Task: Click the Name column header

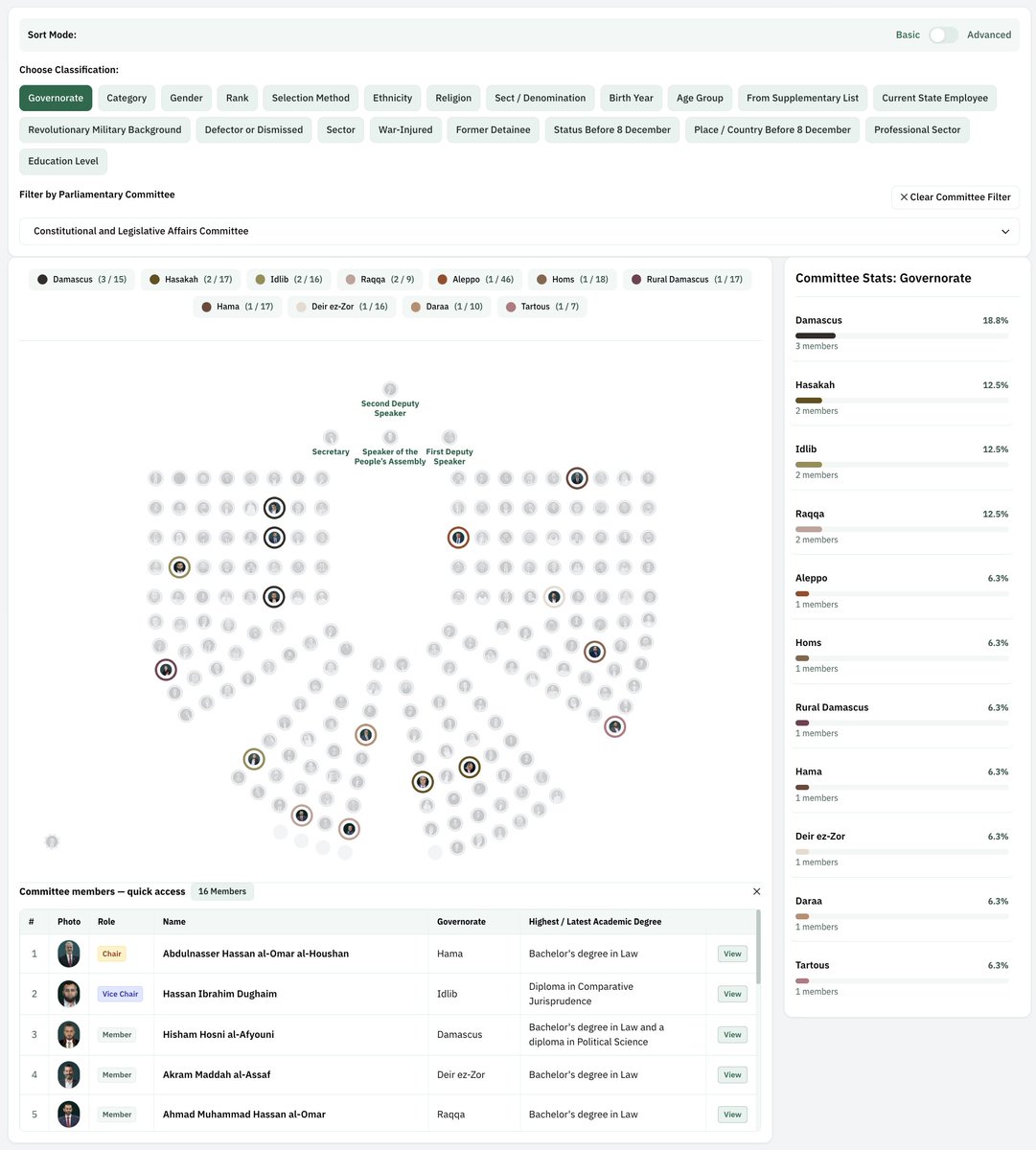Action: tap(174, 922)
